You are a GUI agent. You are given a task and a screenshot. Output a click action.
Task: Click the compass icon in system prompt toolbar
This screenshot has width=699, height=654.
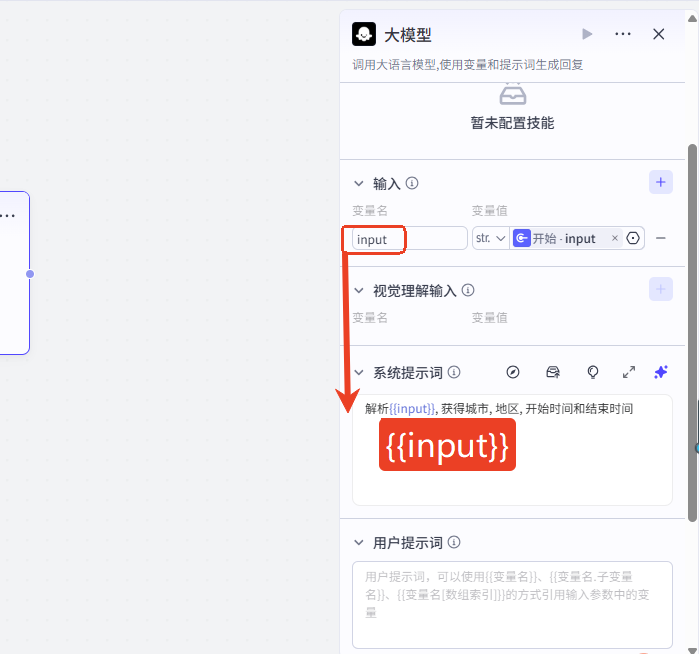513,372
